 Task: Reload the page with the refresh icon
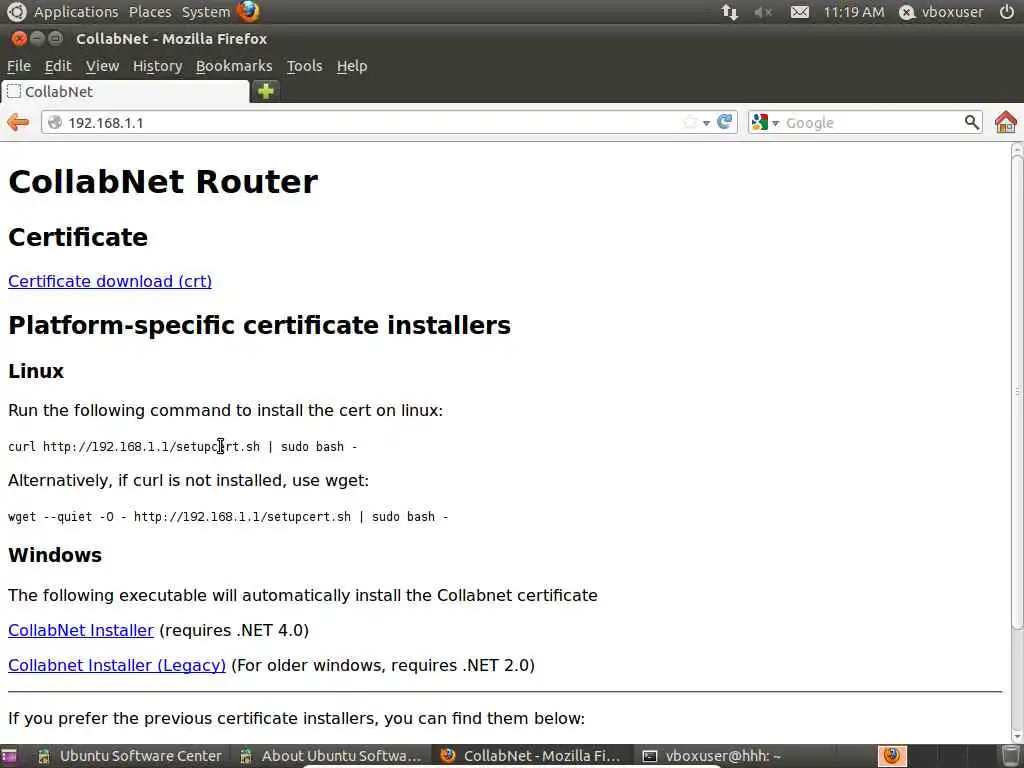click(x=724, y=122)
